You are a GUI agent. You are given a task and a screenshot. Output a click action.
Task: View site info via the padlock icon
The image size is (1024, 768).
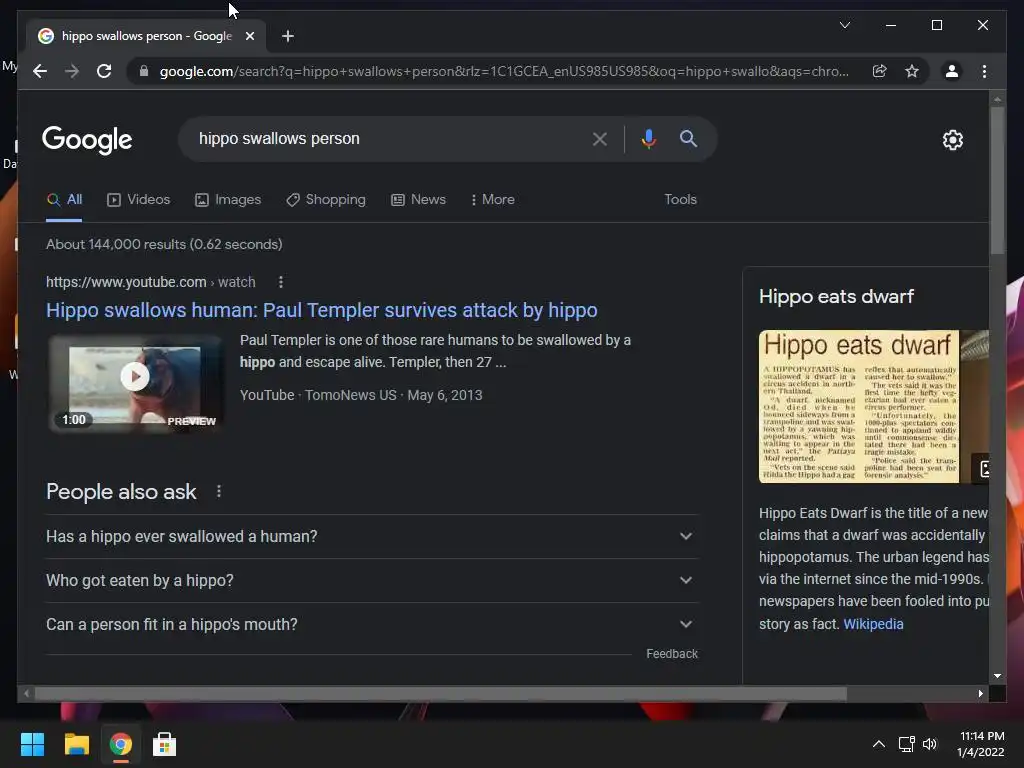point(144,71)
